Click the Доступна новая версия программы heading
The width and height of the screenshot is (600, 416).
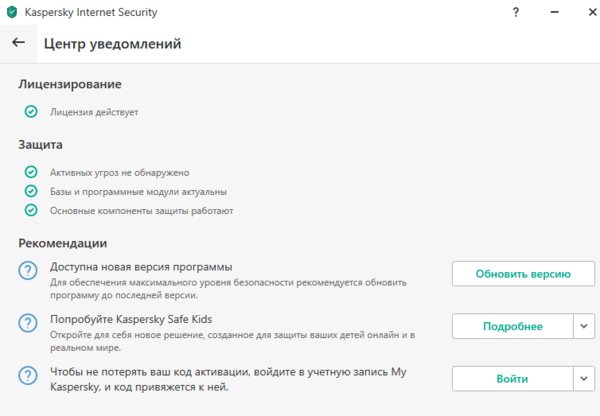[x=141, y=267]
